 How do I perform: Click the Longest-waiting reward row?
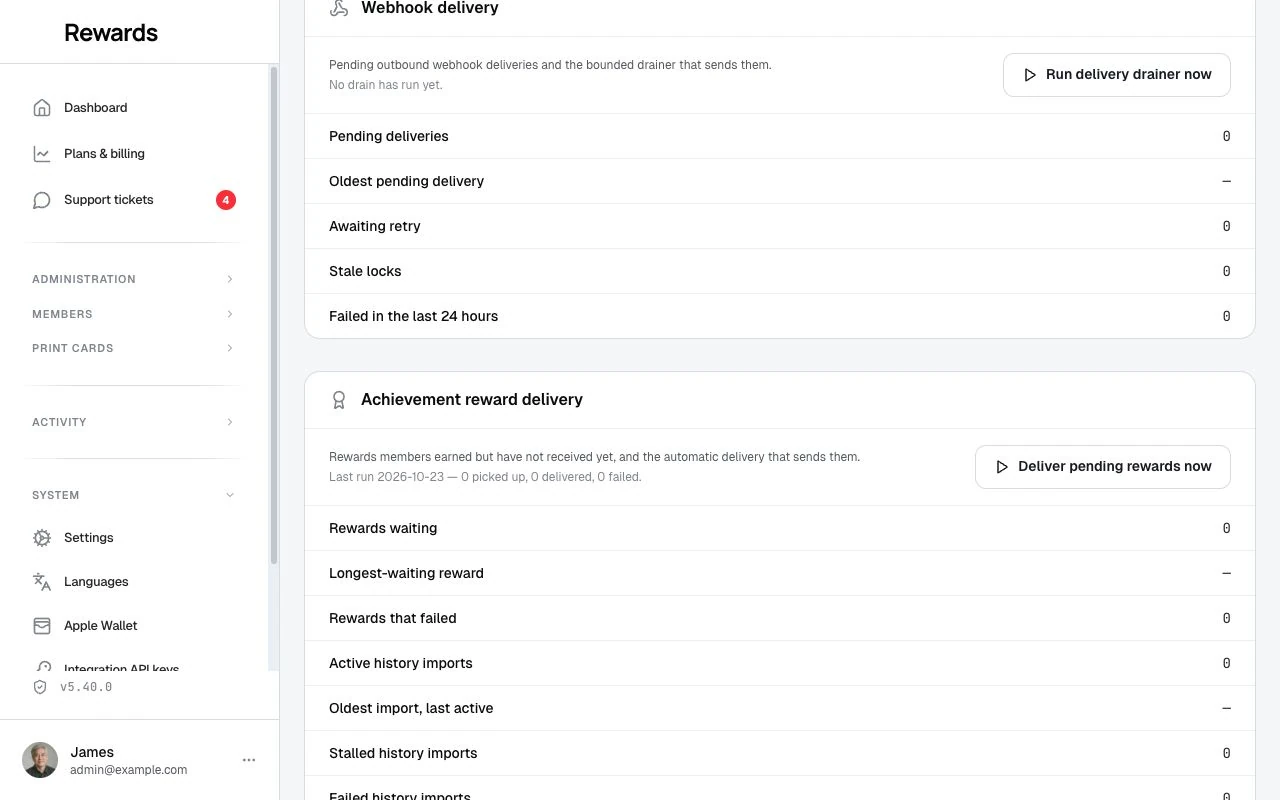[780, 573]
